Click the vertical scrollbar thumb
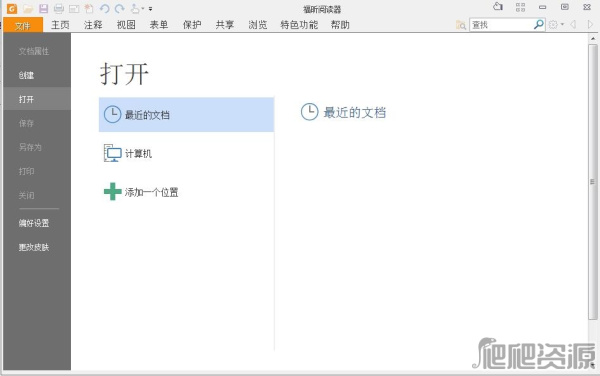Screen dimensions: 600x376 pyautogui.click(x=593, y=182)
